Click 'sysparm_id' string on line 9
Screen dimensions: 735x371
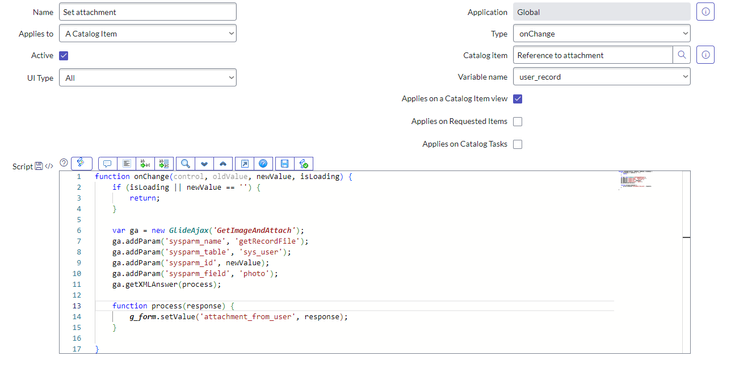[191, 263]
